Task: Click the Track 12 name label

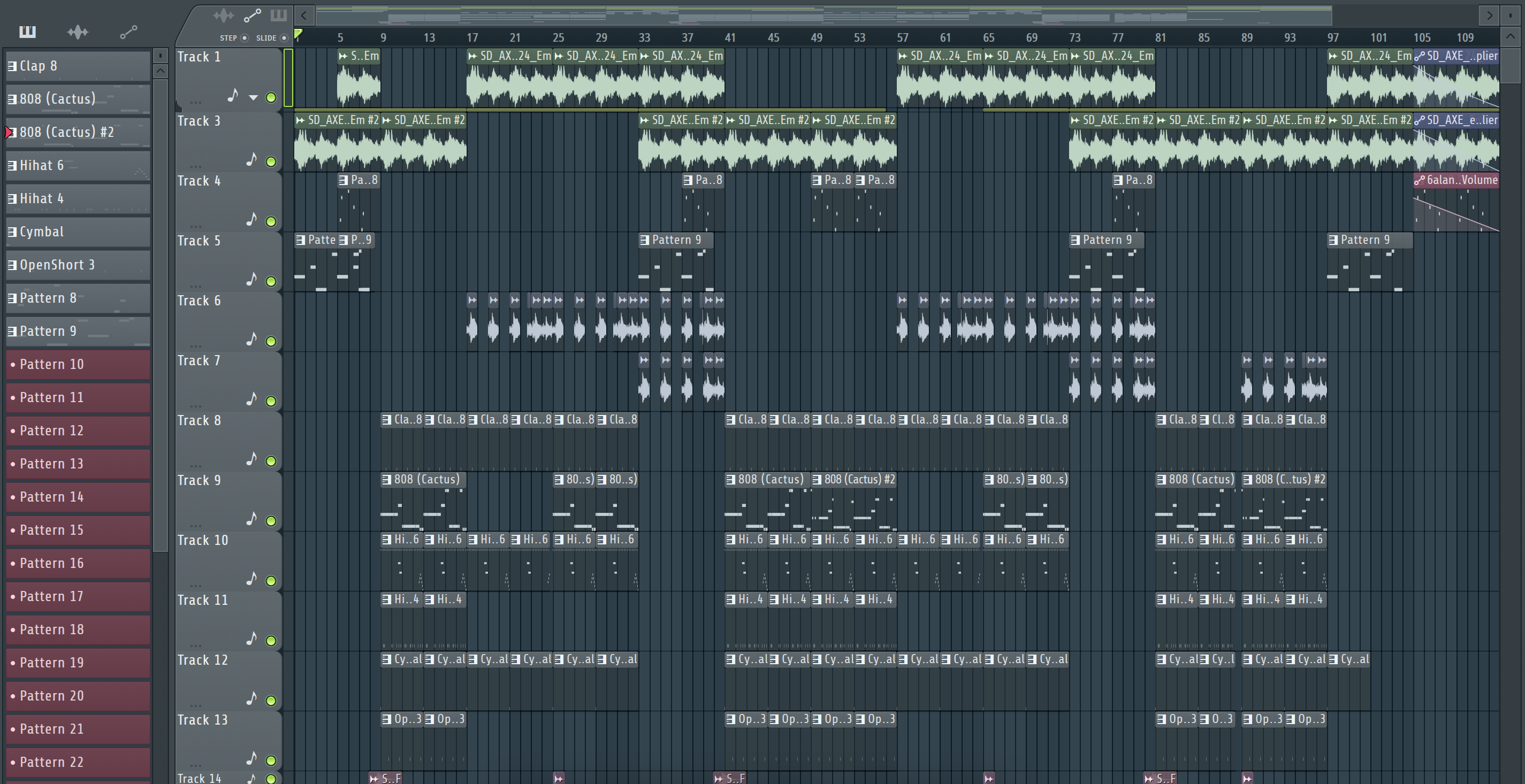Action: (x=202, y=660)
